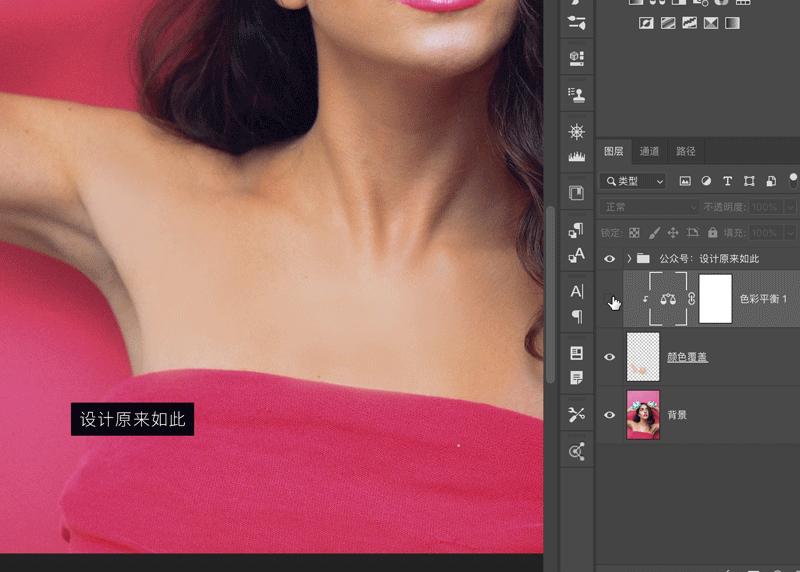Screen dimensions: 800x572
Task: Hide the 颜色覆盖 layer
Action: pyautogui.click(x=610, y=357)
